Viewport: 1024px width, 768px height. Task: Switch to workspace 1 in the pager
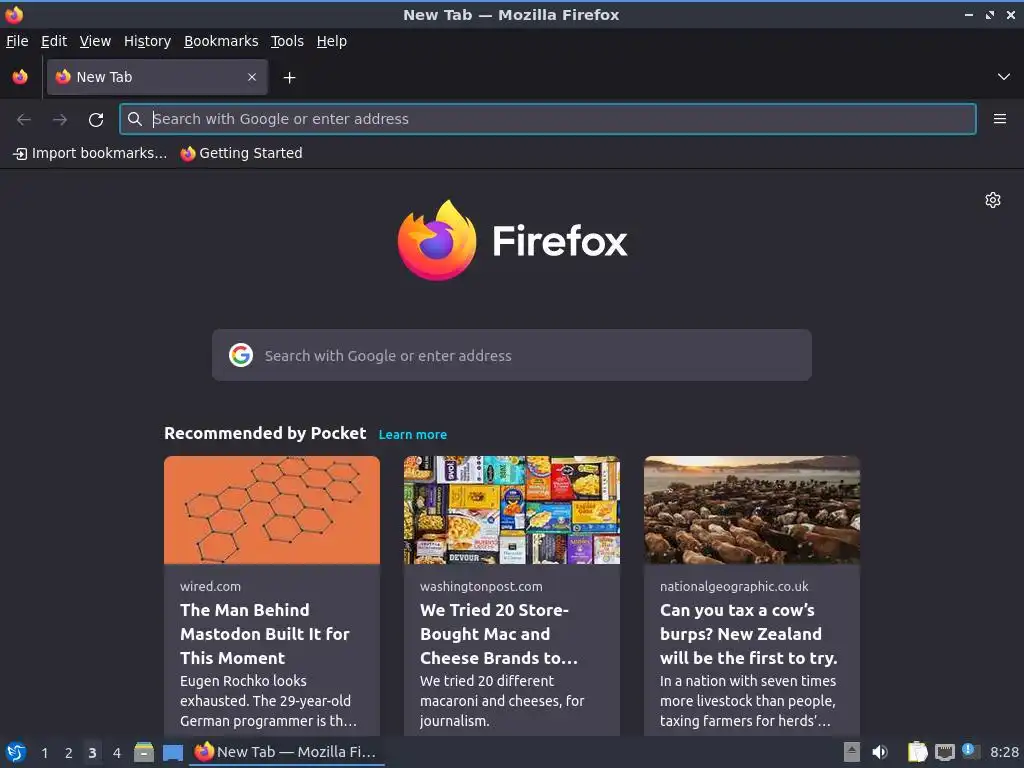coord(44,753)
